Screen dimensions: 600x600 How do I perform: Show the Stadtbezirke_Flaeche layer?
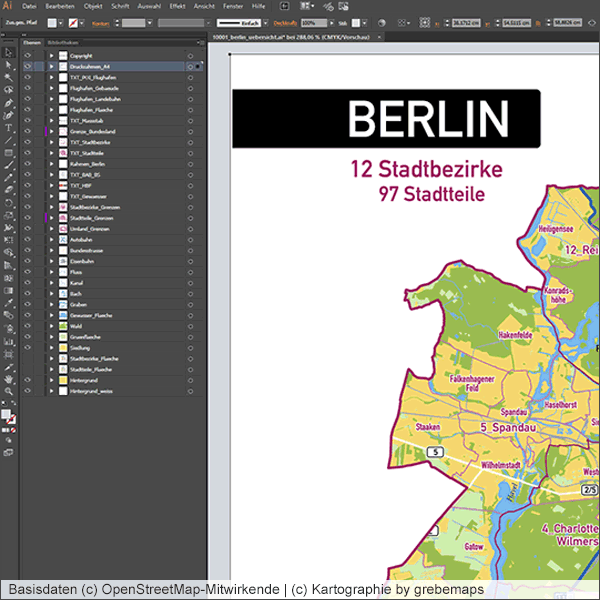click(27, 359)
